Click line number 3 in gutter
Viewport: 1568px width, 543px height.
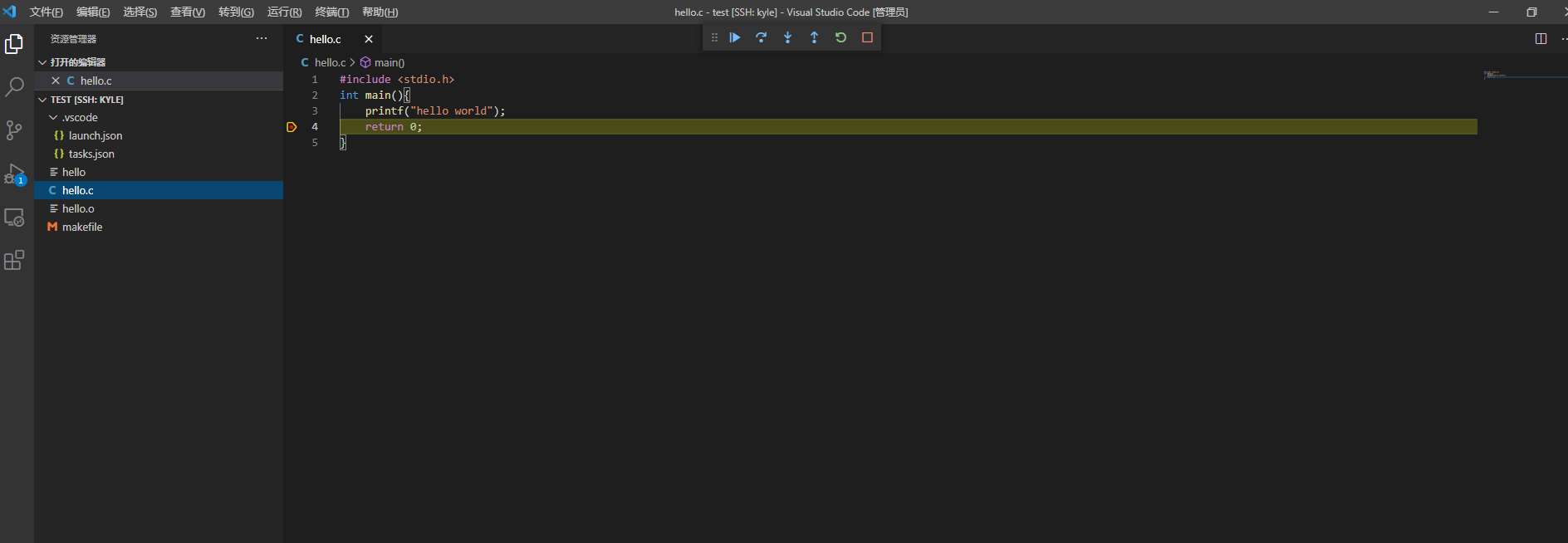[315, 111]
